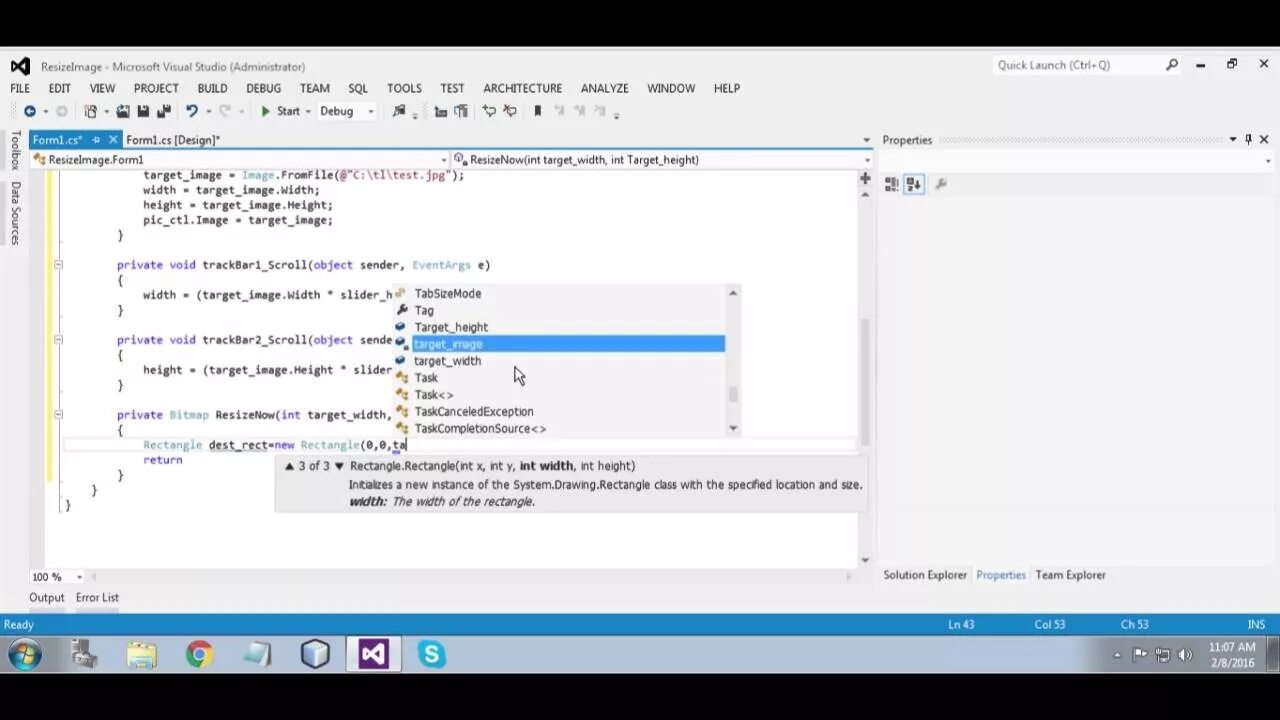Show previous overload in signature tooltip
The height and width of the screenshot is (720, 1280).
(x=289, y=466)
